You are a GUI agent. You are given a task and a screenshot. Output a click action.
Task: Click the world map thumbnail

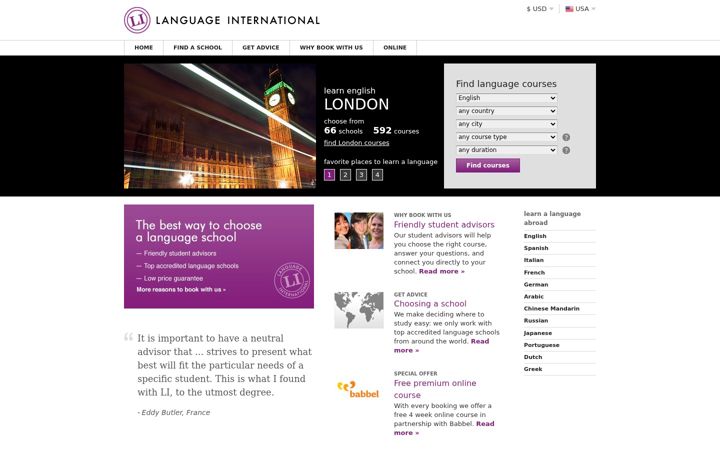tap(359, 310)
